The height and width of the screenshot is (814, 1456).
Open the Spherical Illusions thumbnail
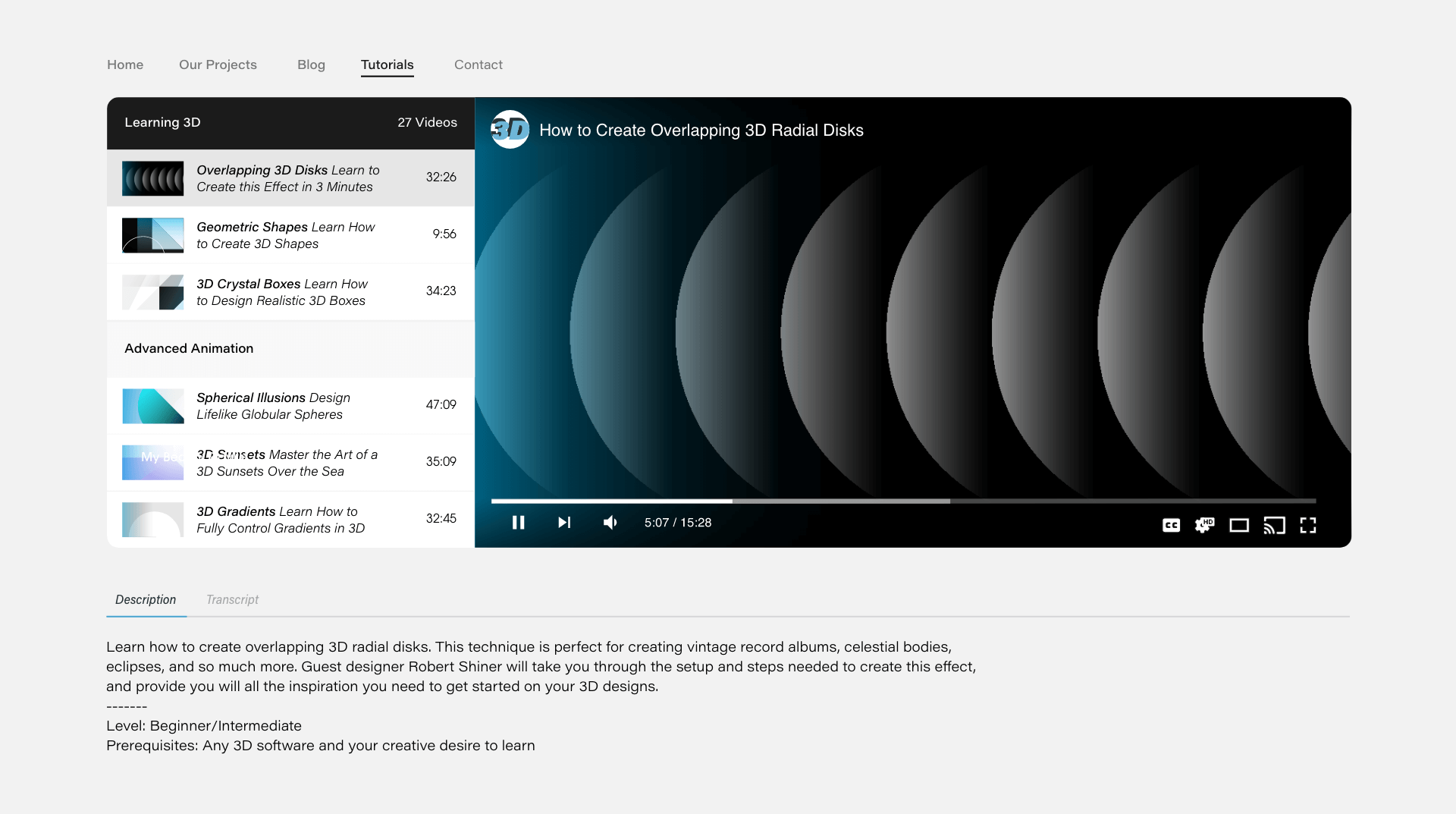click(x=153, y=406)
